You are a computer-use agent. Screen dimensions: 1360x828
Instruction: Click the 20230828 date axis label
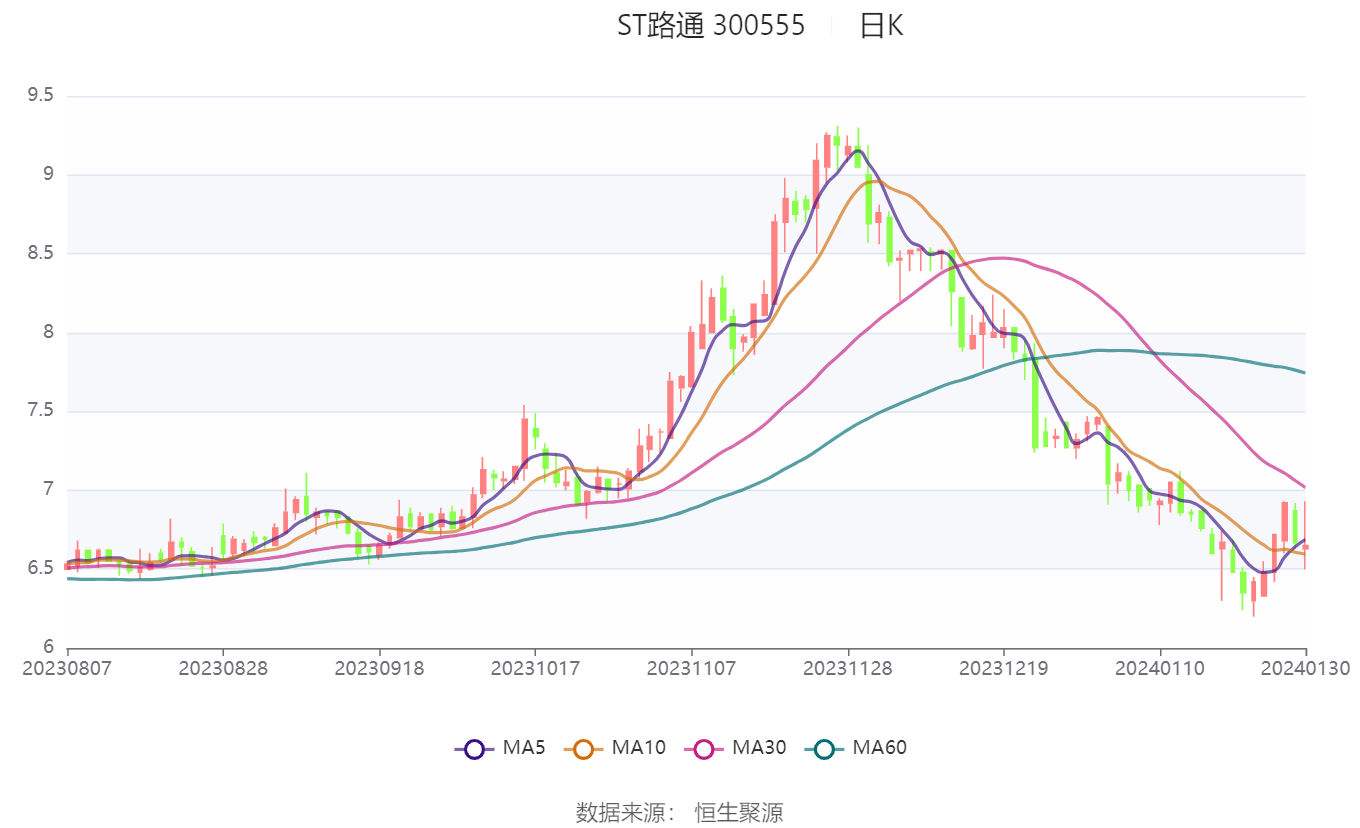[x=223, y=668]
